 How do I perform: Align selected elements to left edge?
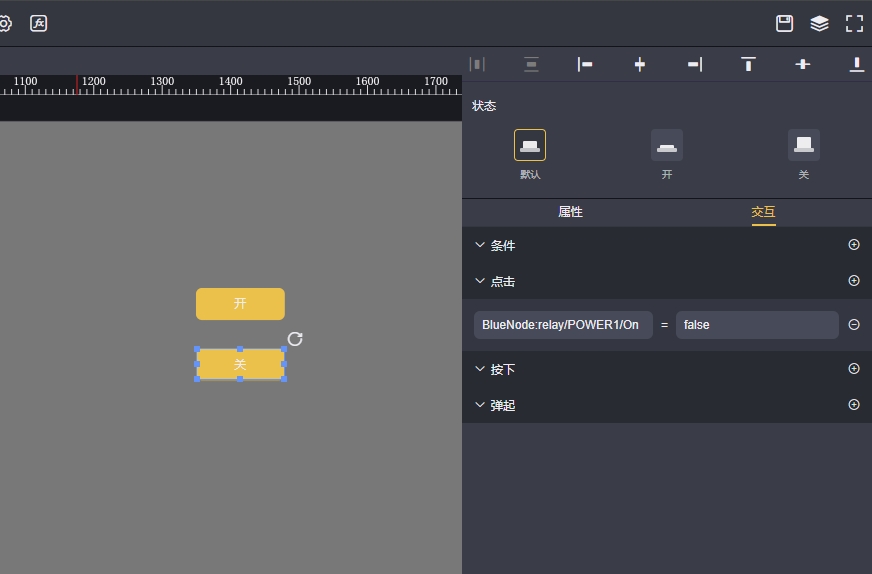(585, 65)
